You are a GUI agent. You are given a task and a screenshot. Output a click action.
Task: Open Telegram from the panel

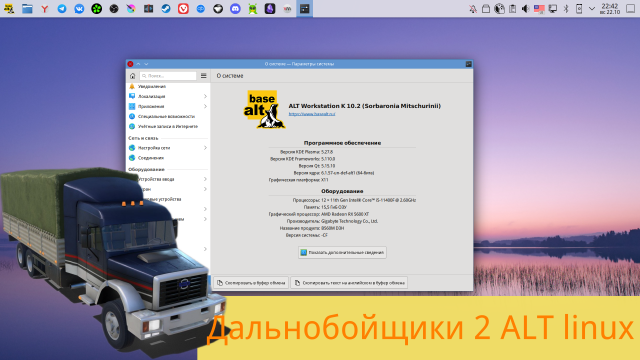[x=62, y=9]
